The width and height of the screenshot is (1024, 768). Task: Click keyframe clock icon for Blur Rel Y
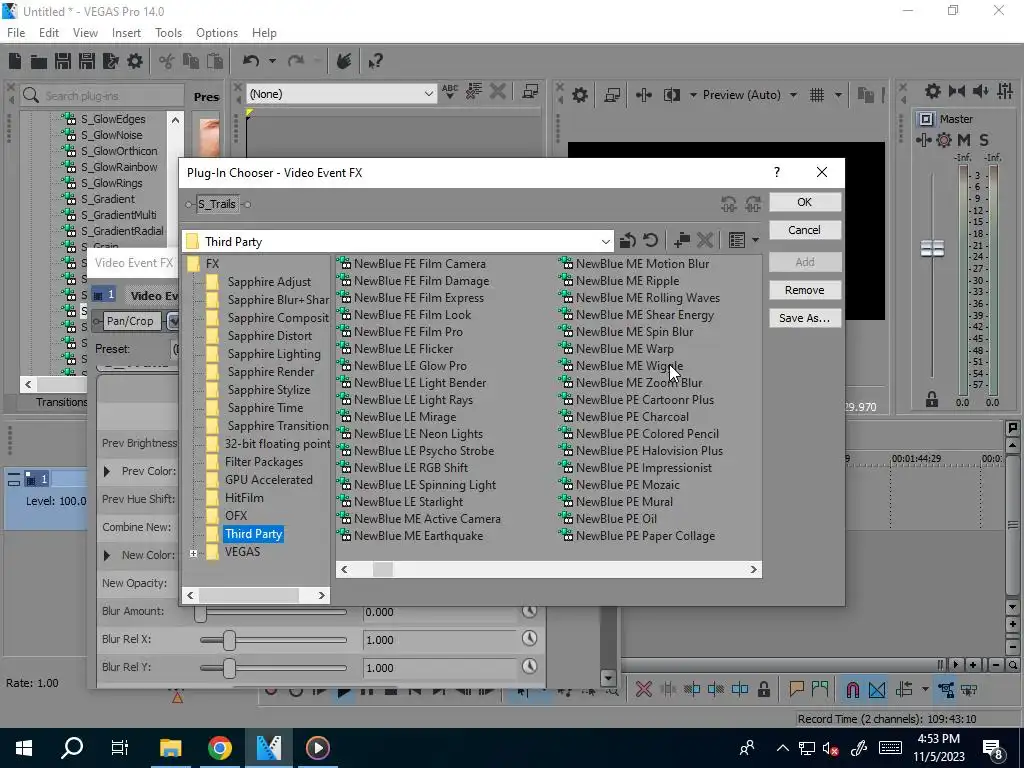[530, 667]
